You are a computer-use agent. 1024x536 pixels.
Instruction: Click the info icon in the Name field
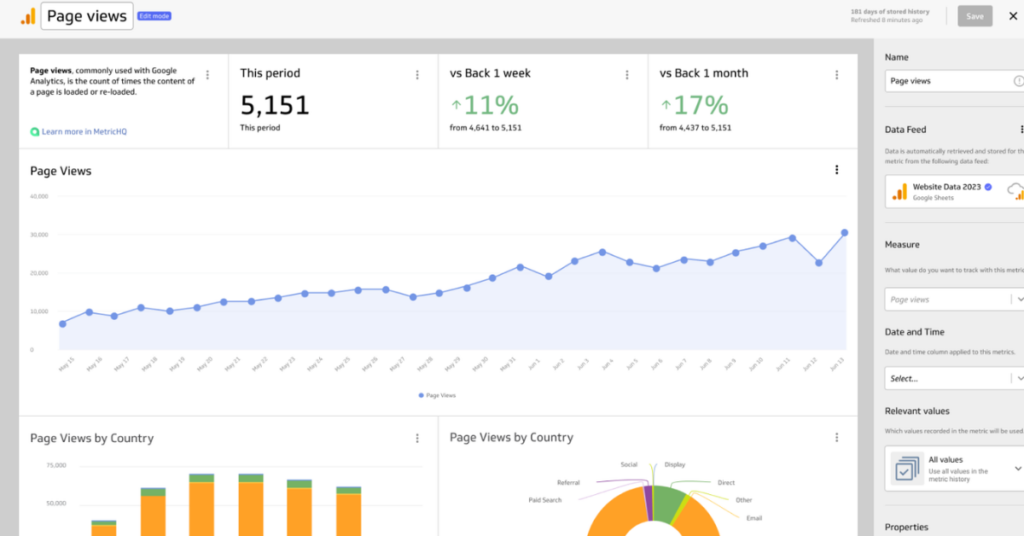pos(1018,81)
